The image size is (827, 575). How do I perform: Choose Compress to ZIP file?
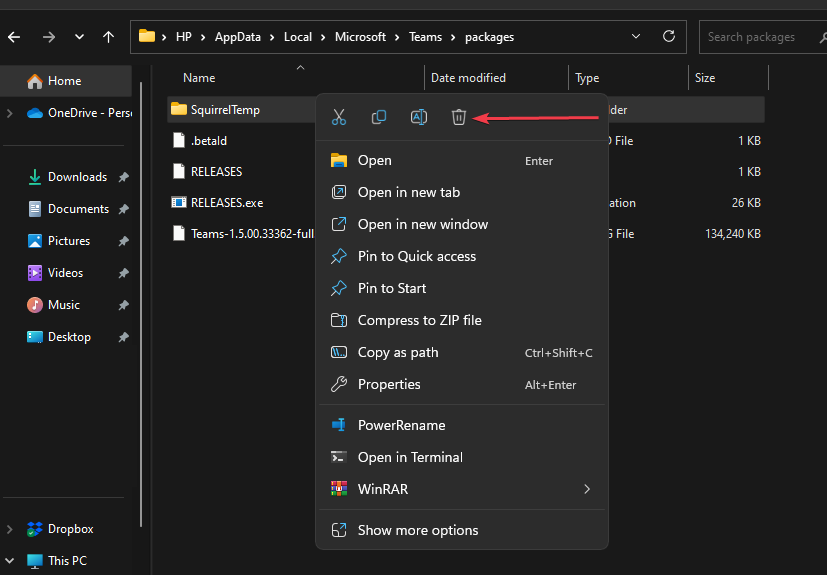pos(461,320)
